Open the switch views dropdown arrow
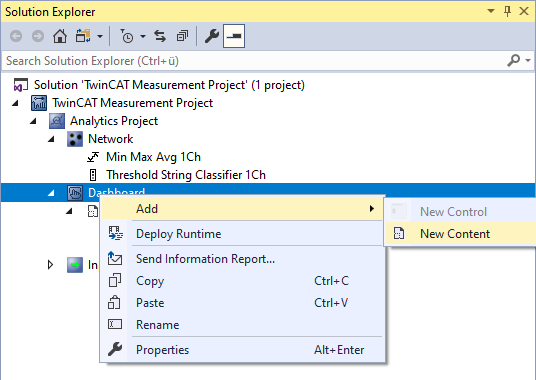 99,36
